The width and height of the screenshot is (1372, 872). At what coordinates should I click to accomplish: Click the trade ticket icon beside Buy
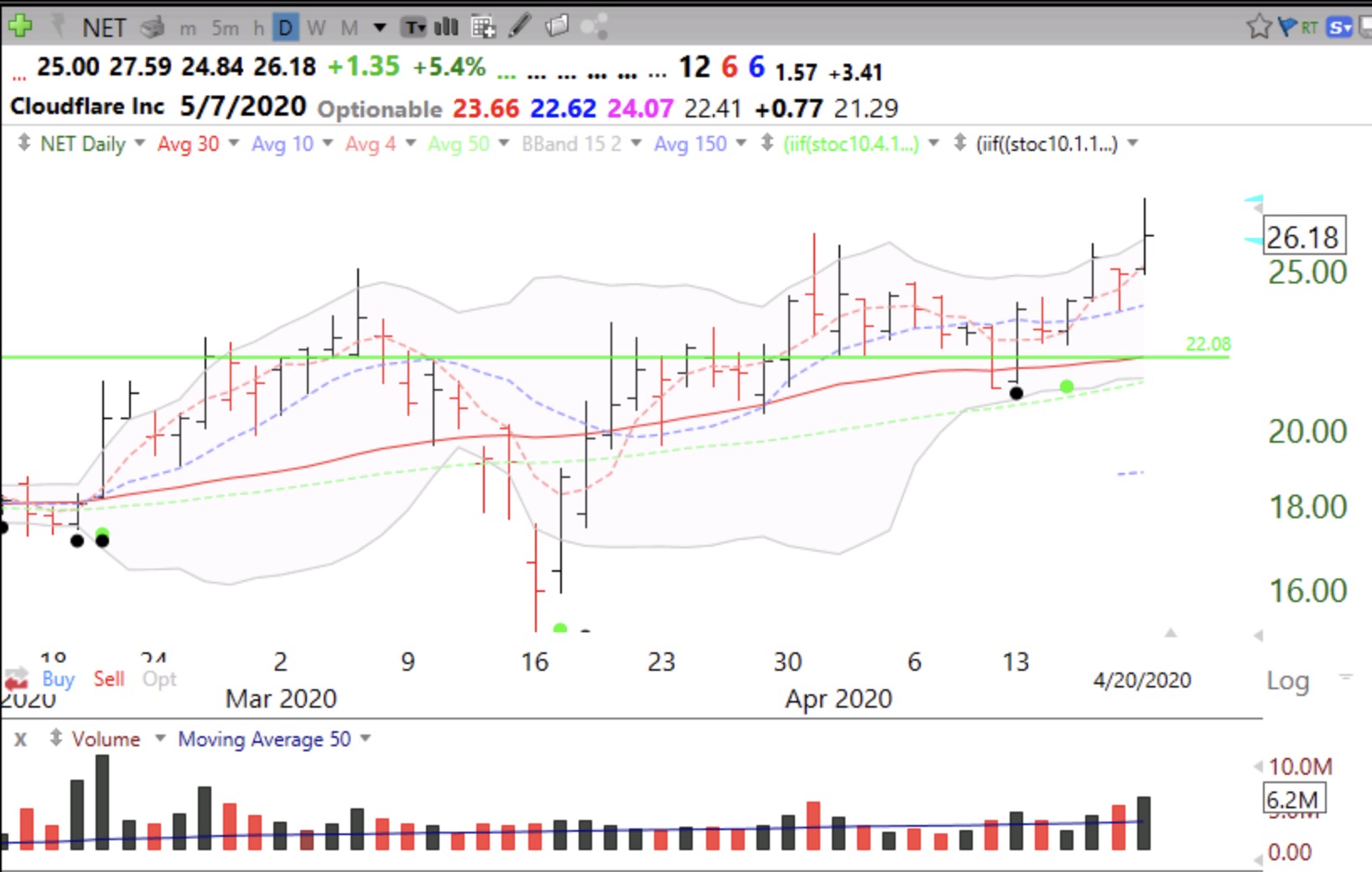[x=17, y=678]
